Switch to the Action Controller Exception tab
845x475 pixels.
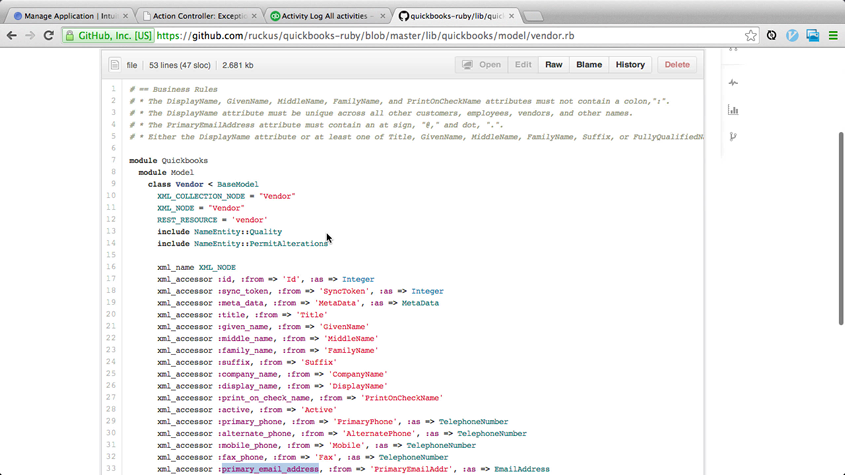click(x=198, y=16)
